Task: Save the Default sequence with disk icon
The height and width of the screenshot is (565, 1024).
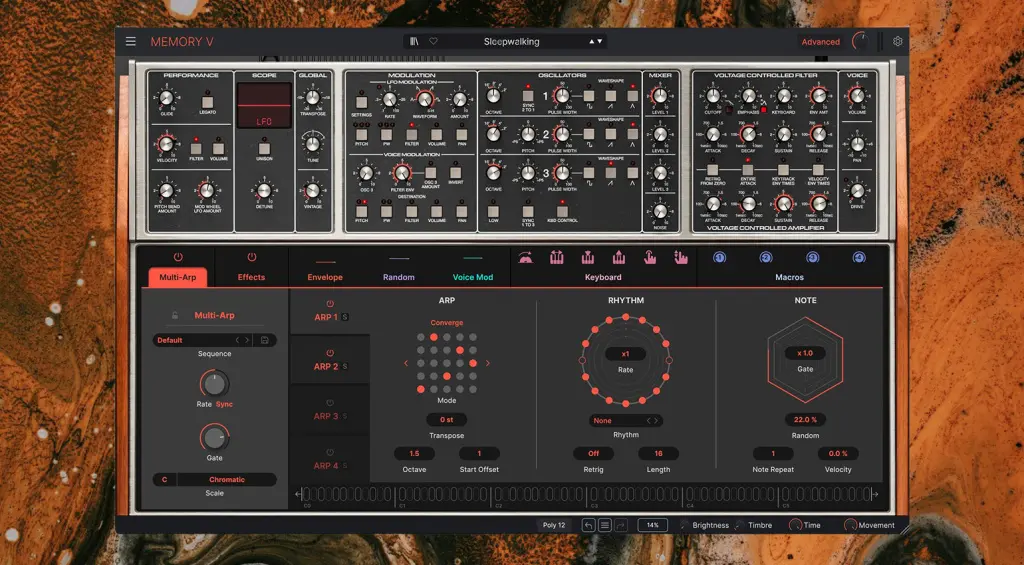Action: point(264,340)
